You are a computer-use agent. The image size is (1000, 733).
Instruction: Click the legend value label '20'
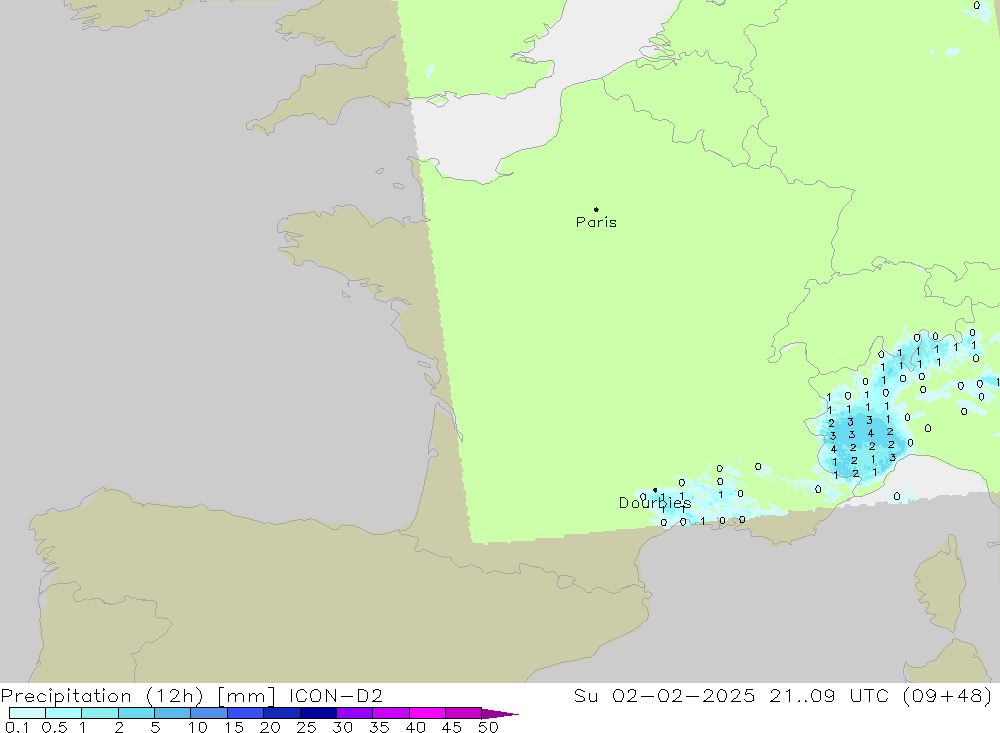point(270,727)
